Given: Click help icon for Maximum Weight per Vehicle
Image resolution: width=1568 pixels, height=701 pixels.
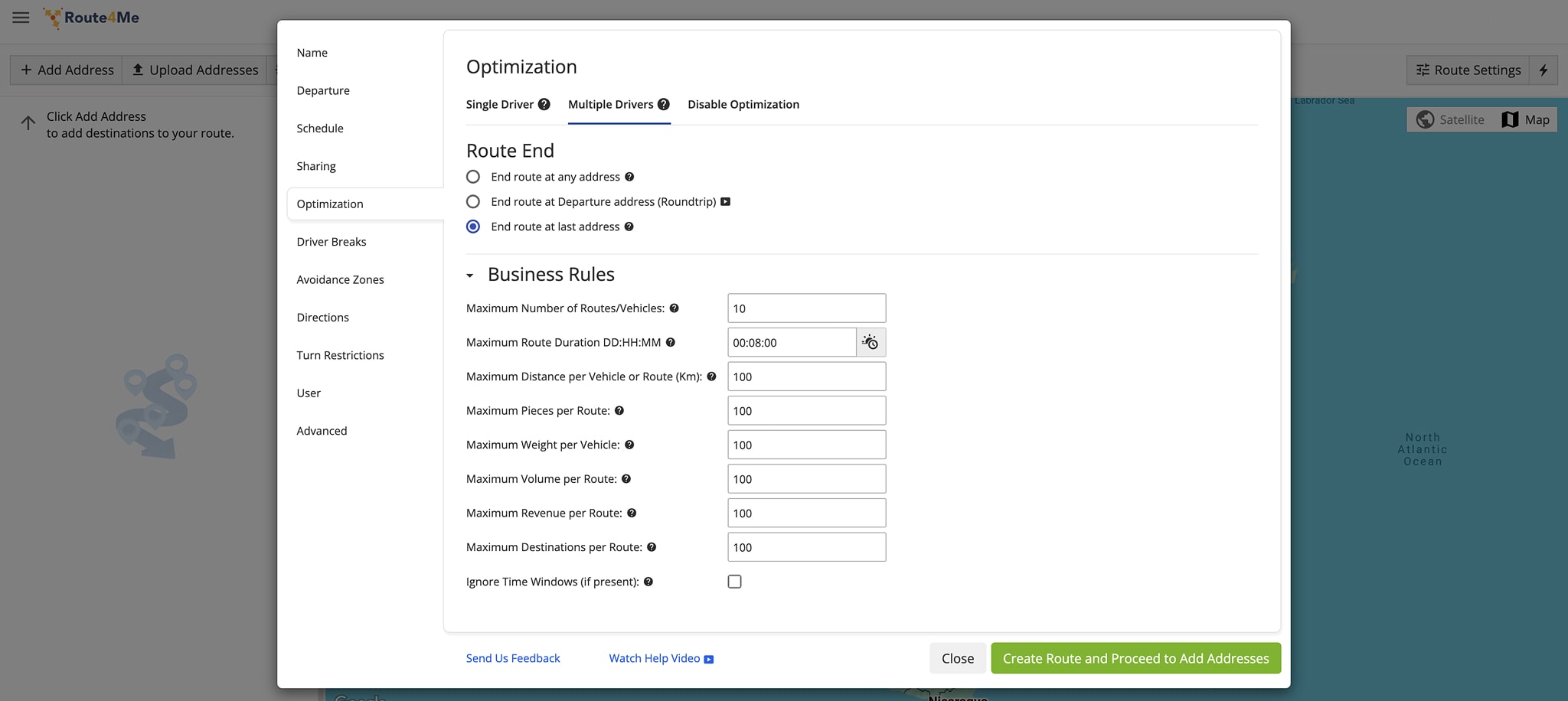Looking at the screenshot, I should [x=629, y=445].
